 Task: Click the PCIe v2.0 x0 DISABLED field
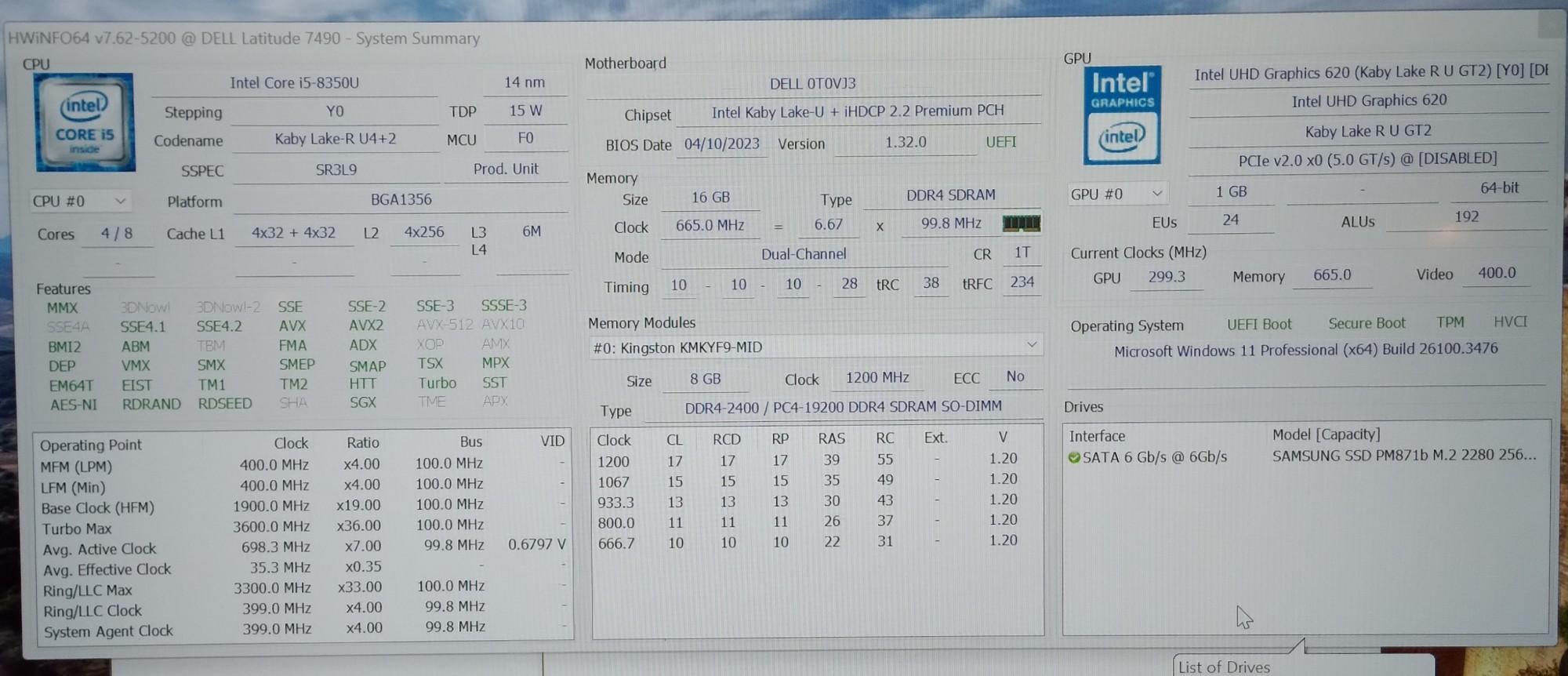(1368, 159)
